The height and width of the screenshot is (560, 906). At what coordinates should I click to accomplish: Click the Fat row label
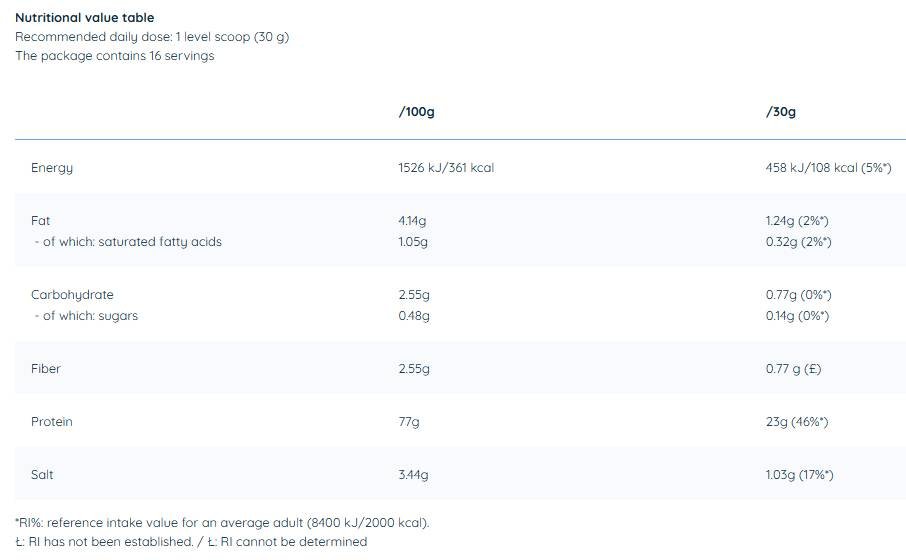(x=40, y=221)
